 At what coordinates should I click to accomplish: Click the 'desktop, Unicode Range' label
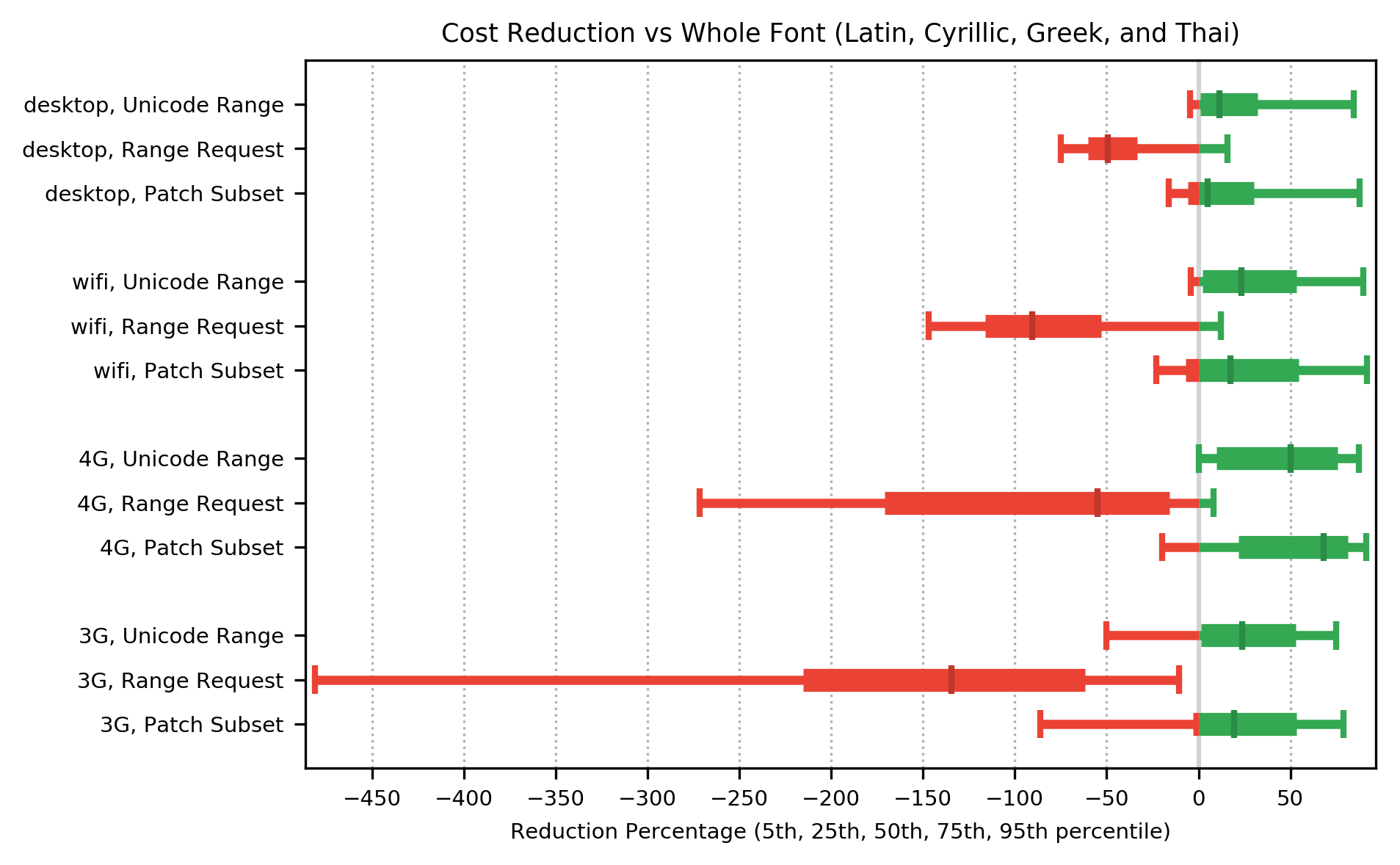(x=153, y=106)
